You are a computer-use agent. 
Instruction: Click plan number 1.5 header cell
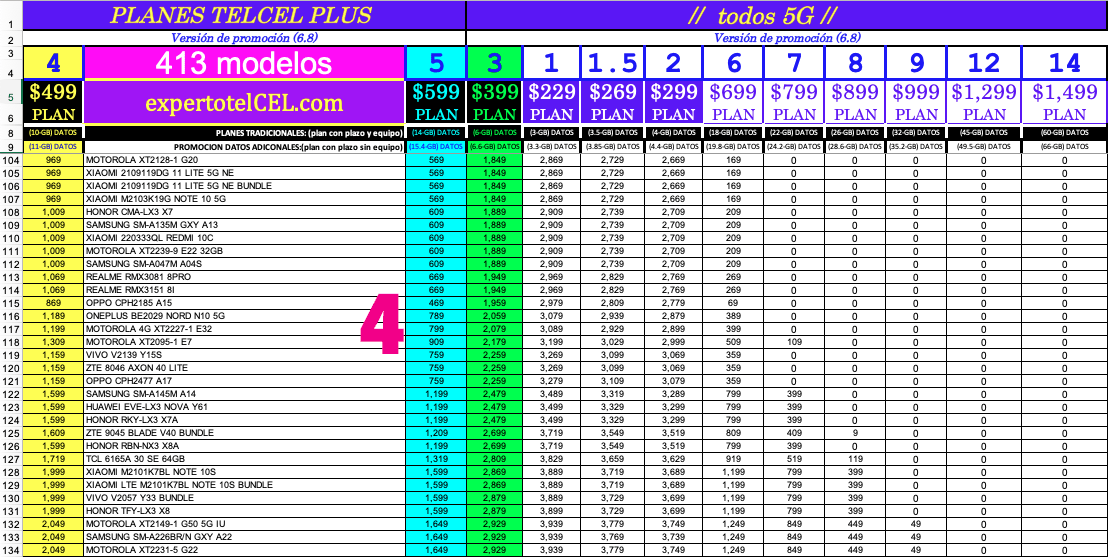tap(613, 63)
